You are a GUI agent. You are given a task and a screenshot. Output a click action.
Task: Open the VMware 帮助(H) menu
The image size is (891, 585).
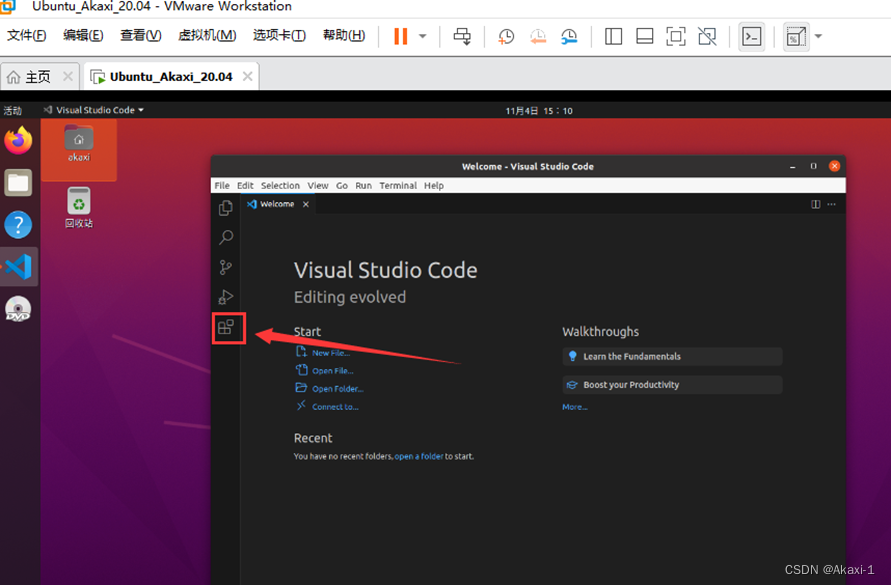(x=344, y=35)
